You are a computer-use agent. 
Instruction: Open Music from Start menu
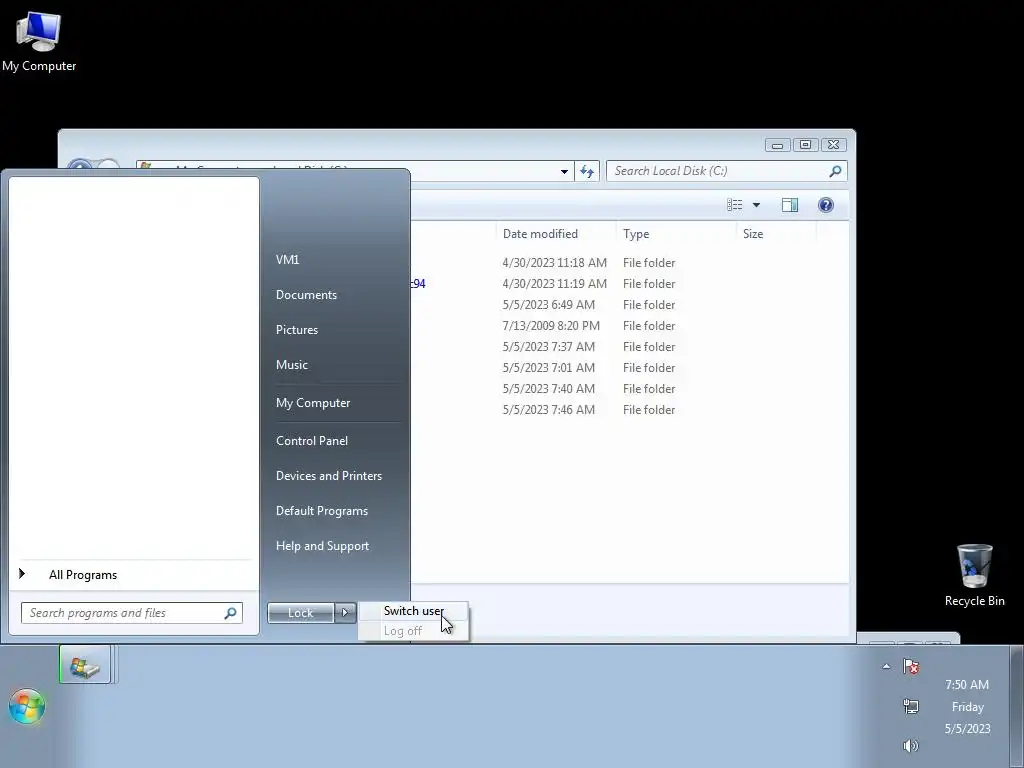(291, 365)
